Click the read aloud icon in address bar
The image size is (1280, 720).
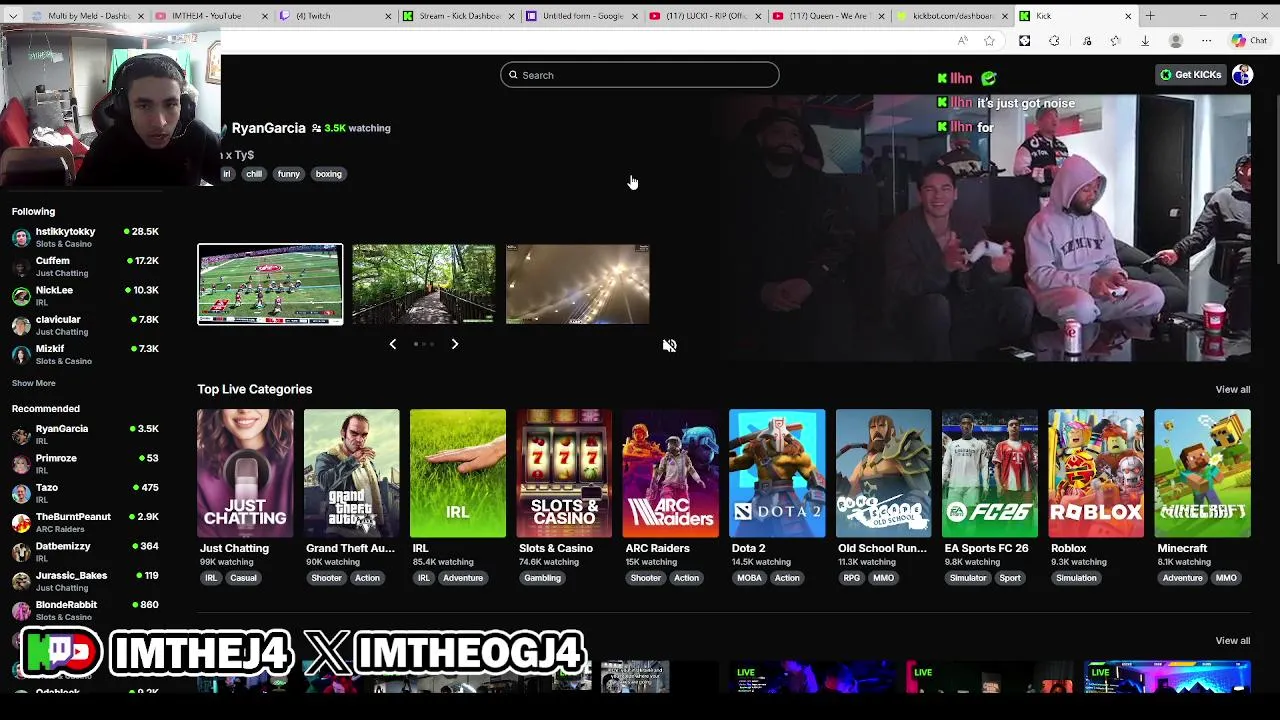(962, 41)
